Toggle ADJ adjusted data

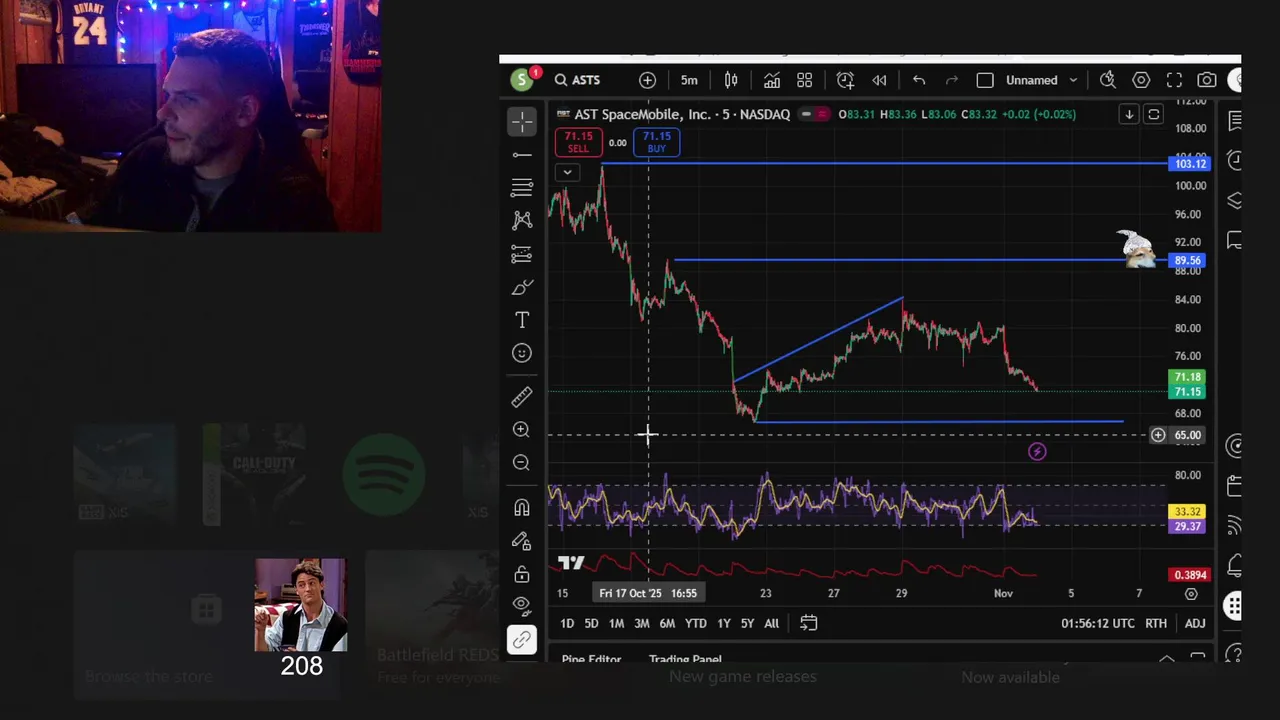[1195, 623]
